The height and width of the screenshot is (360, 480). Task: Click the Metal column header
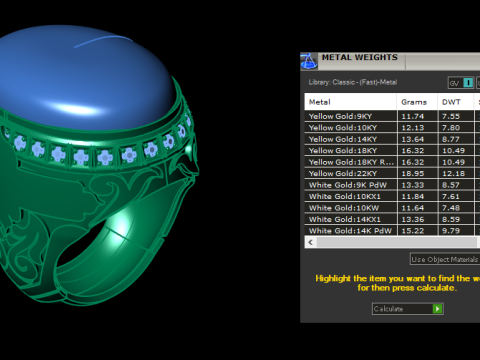[350, 102]
